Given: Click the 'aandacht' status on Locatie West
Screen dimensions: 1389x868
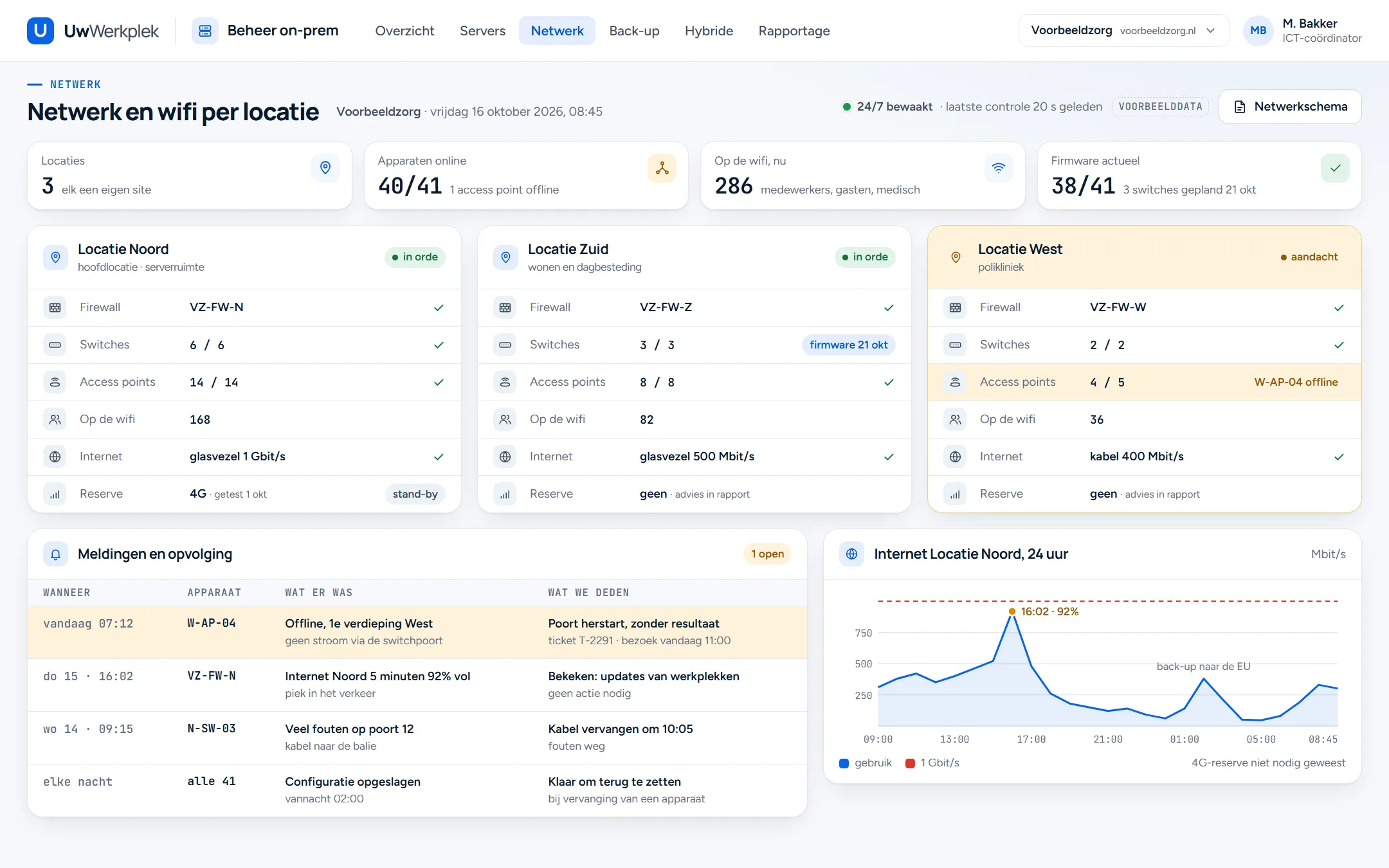Looking at the screenshot, I should coord(1309,257).
